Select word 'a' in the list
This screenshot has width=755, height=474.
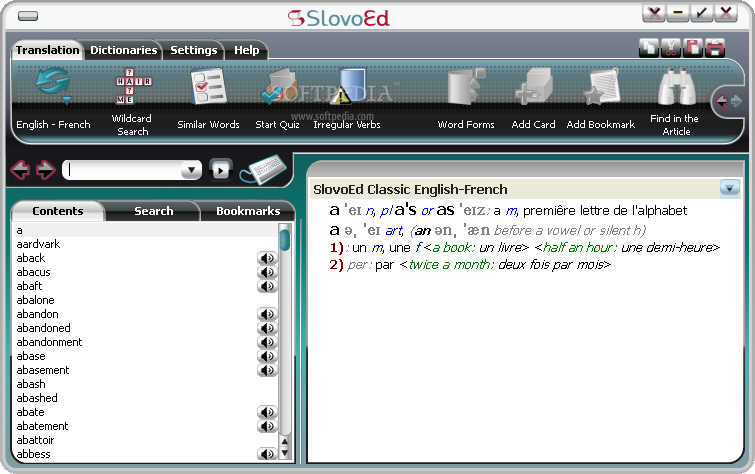[146, 230]
